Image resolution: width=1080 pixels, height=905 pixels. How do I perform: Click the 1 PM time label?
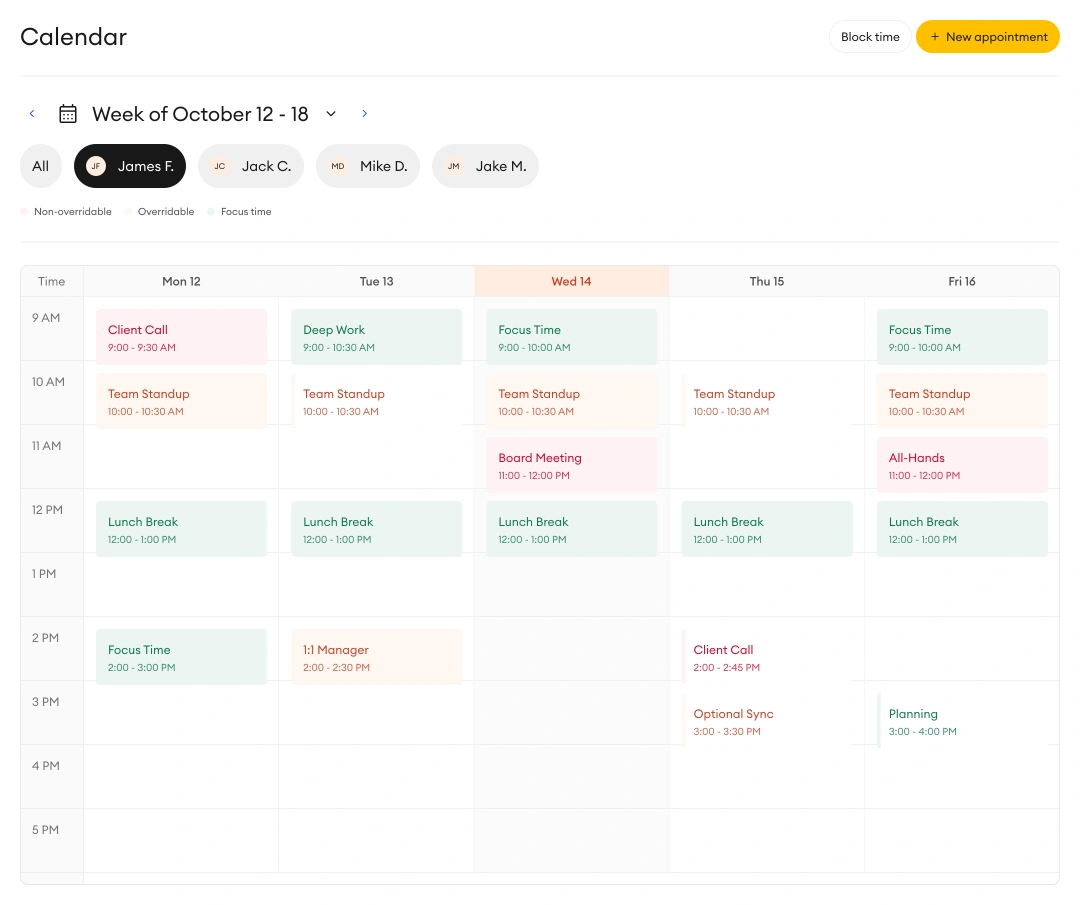click(x=44, y=574)
